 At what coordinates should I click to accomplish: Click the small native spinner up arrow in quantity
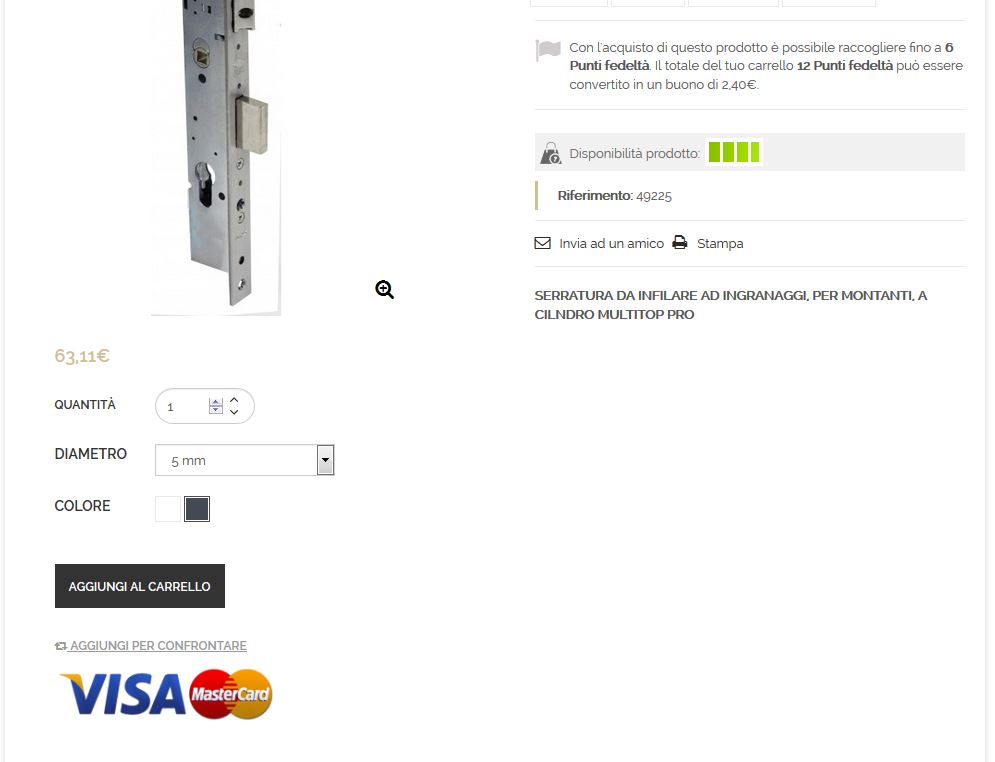point(216,402)
